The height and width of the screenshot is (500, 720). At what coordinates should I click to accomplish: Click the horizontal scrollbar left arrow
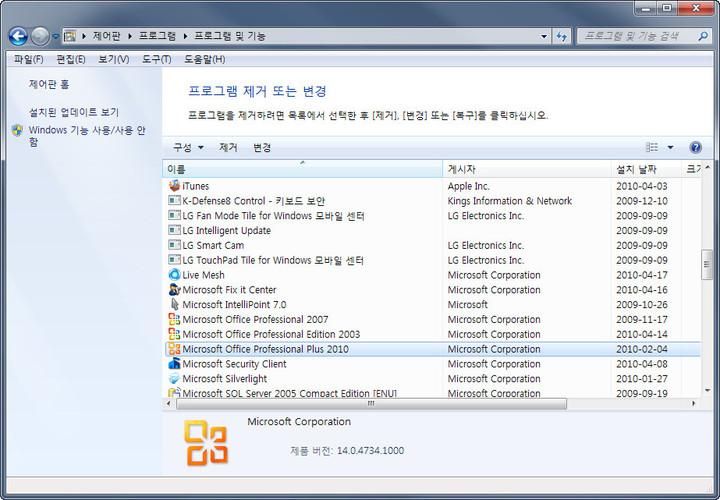[169, 404]
